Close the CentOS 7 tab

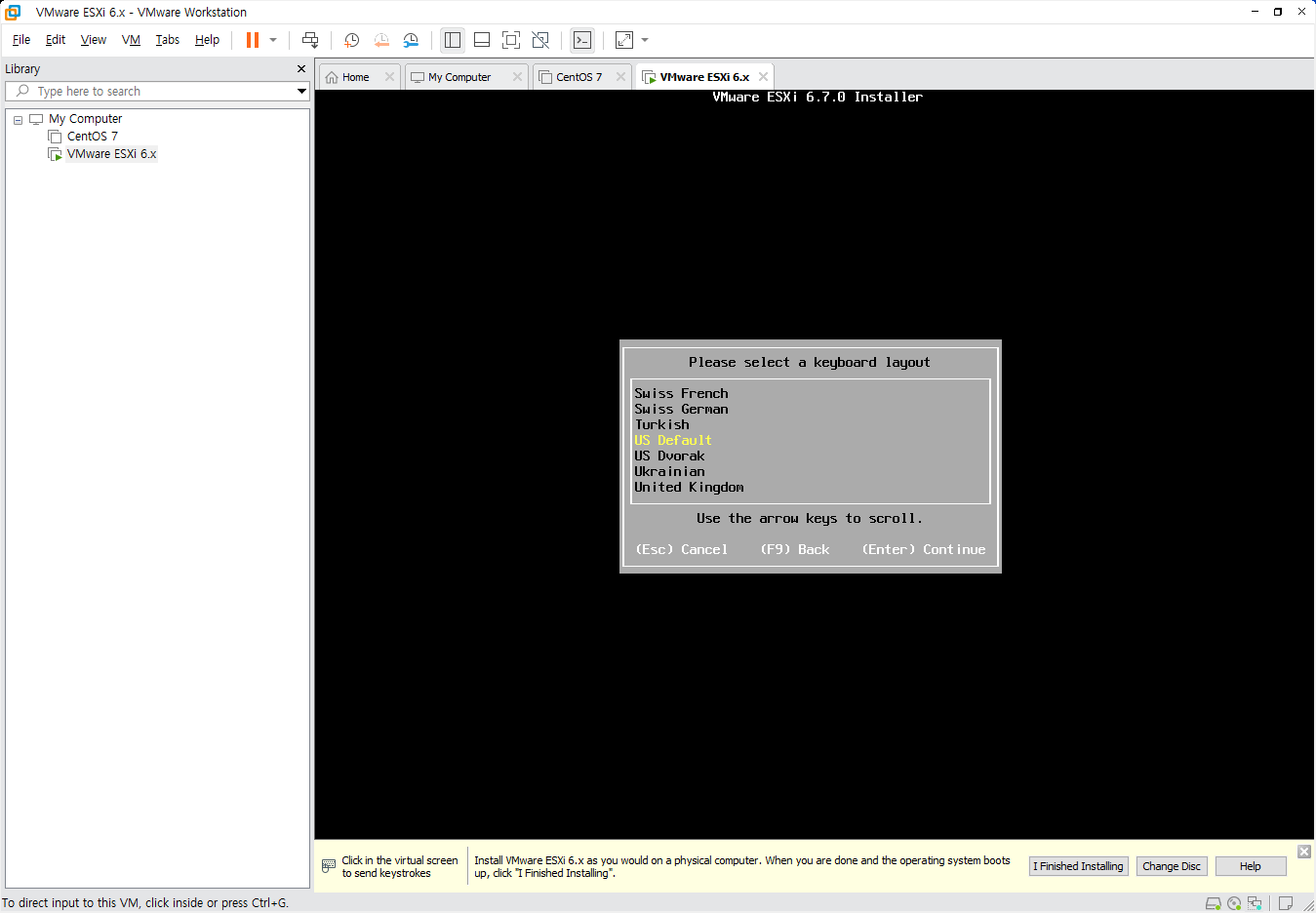pyautogui.click(x=620, y=77)
